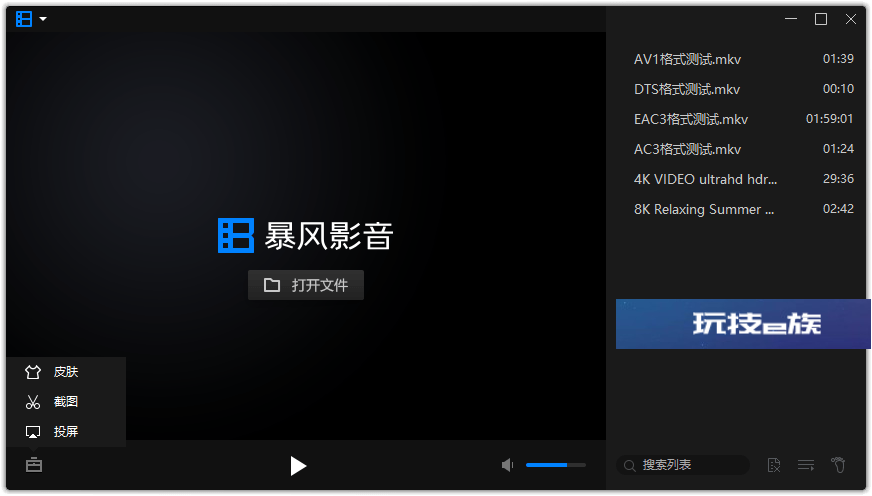
Task: Click the footprint history clear icon
Action: (838, 464)
